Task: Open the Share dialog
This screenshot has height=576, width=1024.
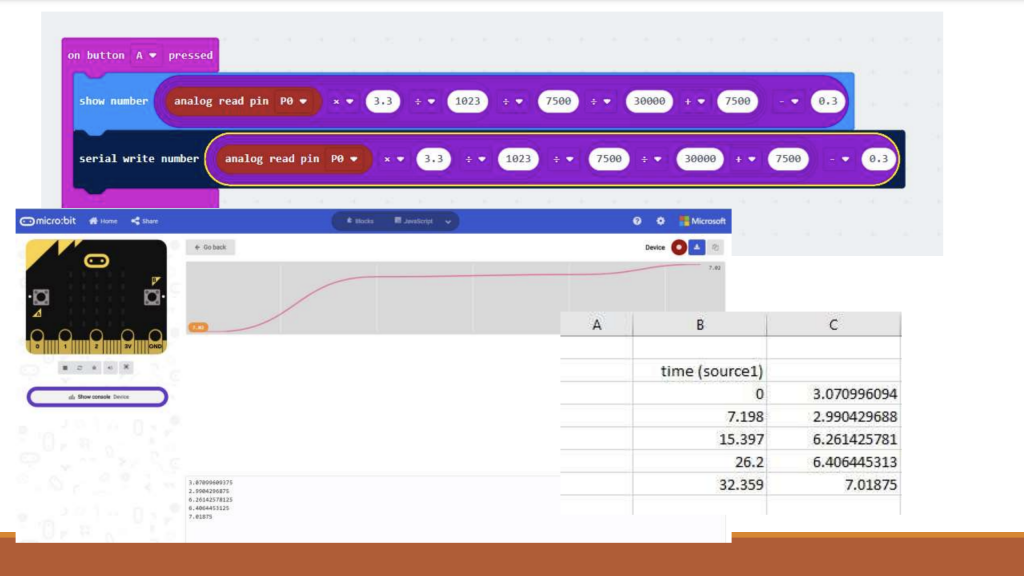Action: (144, 221)
